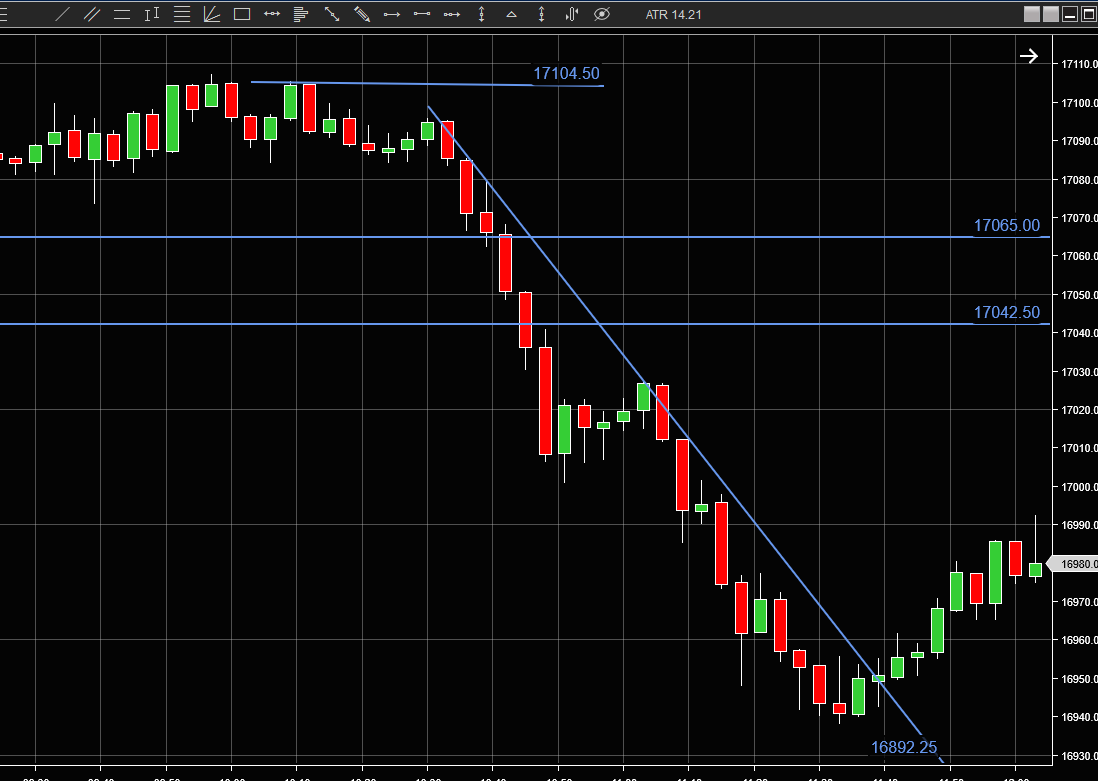Select the pencil freehand drawing tool
Screen dimensions: 1098x781
point(362,14)
